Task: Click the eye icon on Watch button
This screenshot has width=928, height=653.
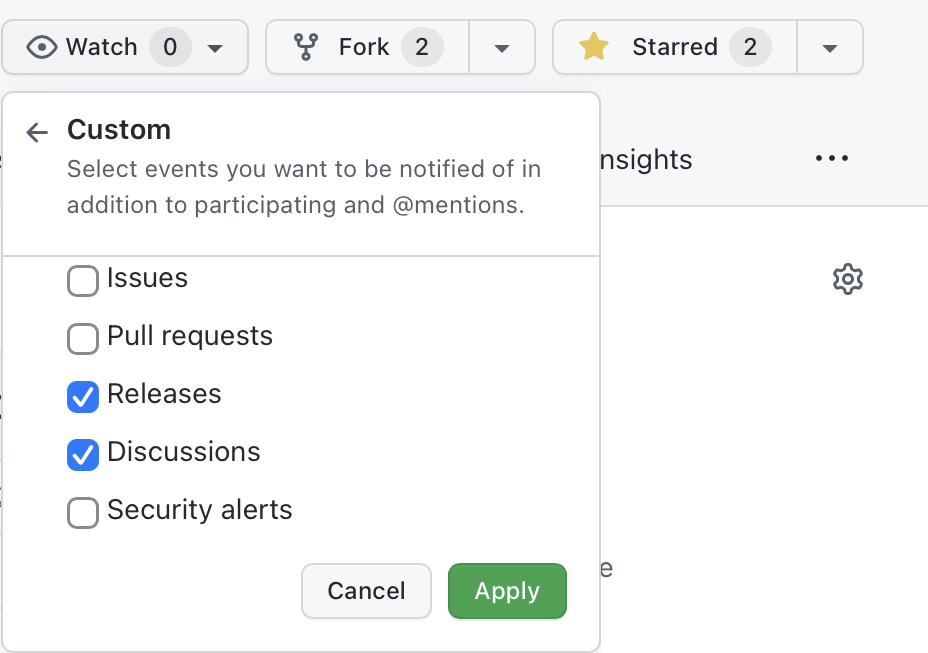Action: pos(42,47)
